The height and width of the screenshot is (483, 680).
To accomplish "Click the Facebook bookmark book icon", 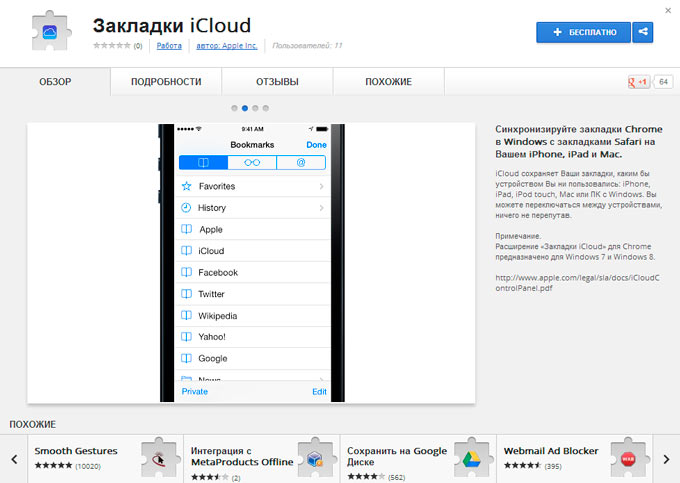I will tap(186, 272).
